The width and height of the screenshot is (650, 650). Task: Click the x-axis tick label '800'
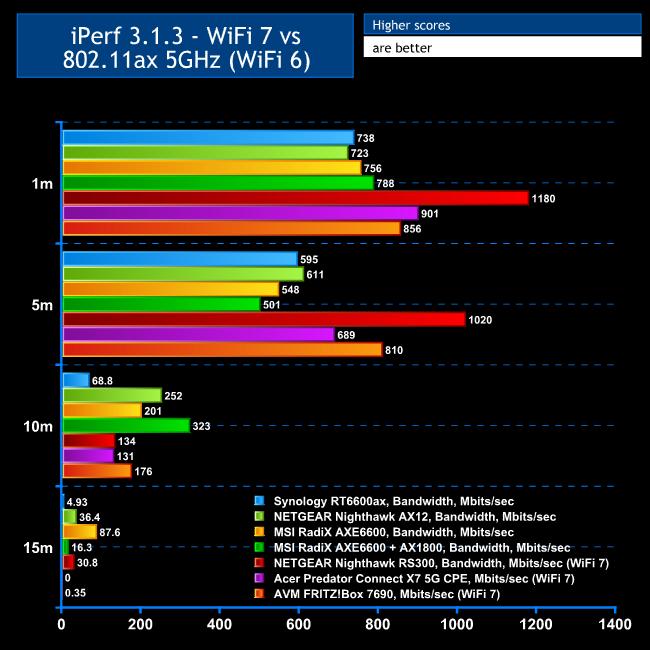tap(378, 624)
